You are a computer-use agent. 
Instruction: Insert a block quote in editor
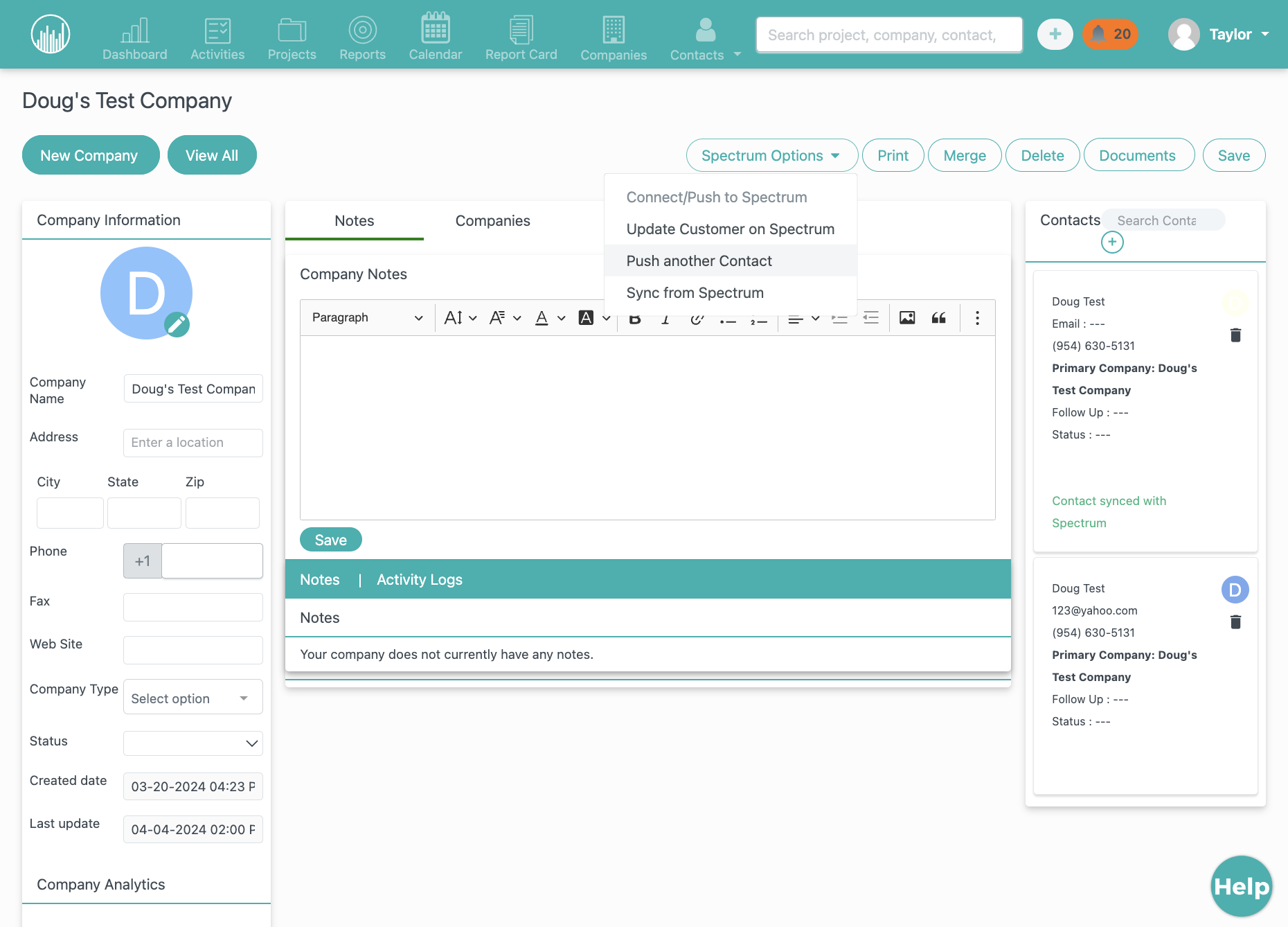[939, 317]
